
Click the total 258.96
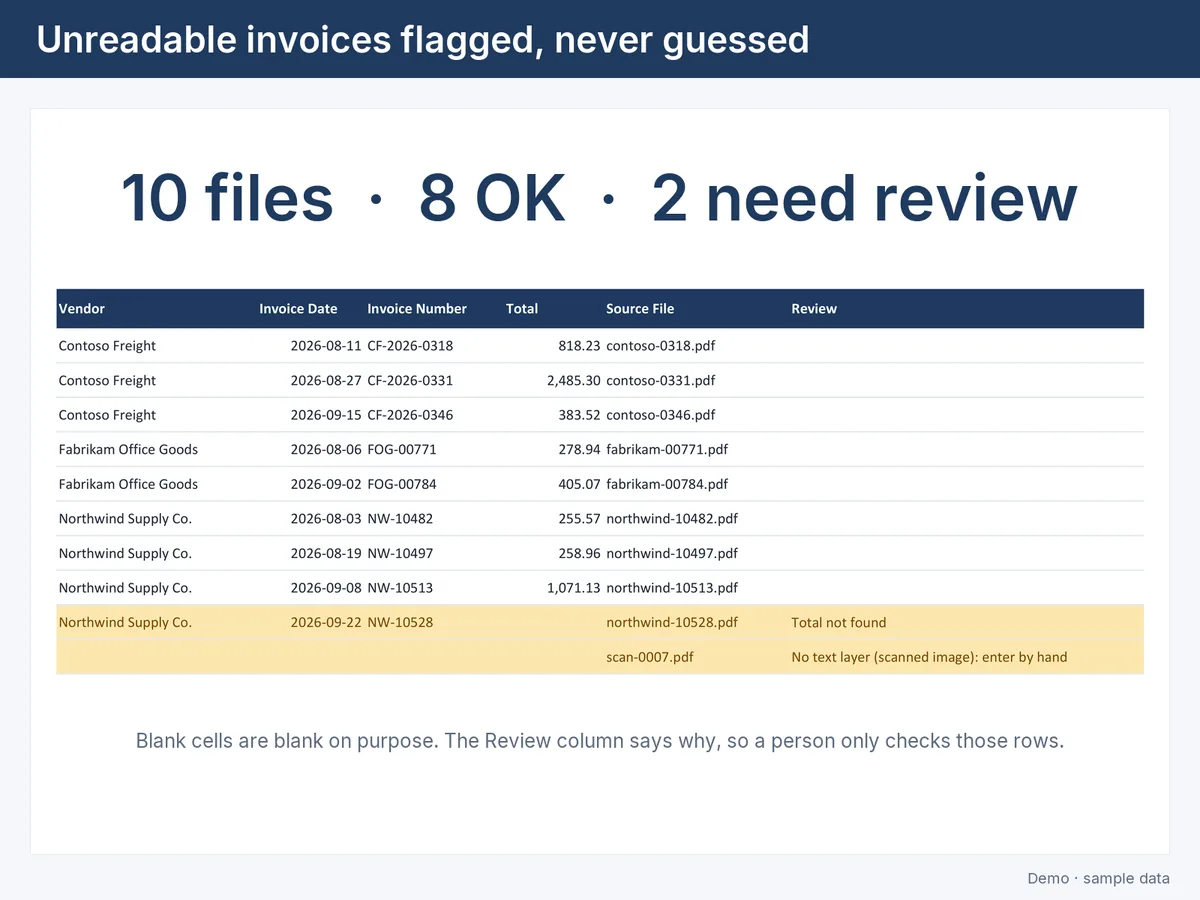click(579, 553)
